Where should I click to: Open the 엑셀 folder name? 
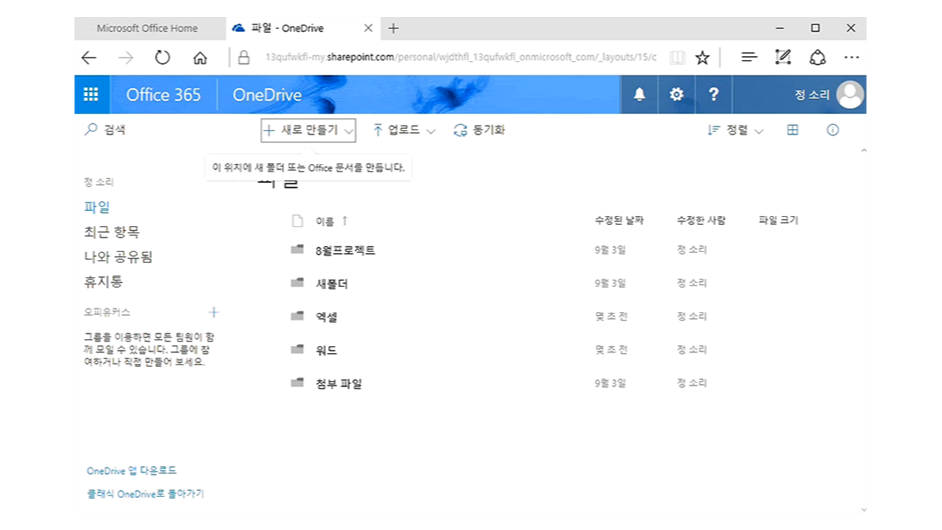tap(326, 317)
